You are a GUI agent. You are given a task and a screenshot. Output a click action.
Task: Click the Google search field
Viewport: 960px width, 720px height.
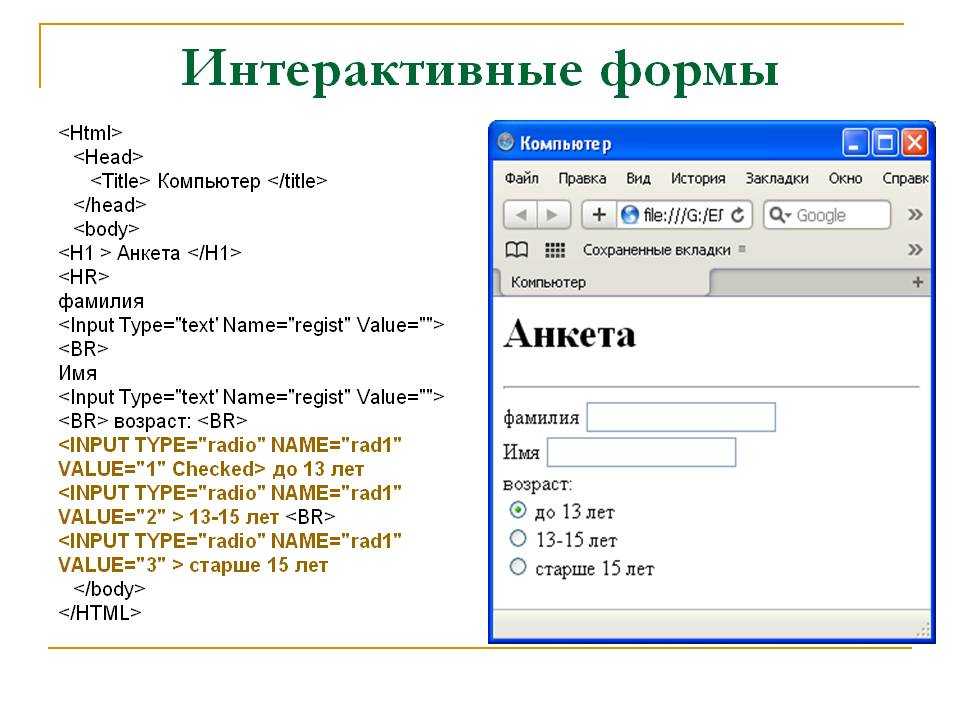tap(827, 215)
